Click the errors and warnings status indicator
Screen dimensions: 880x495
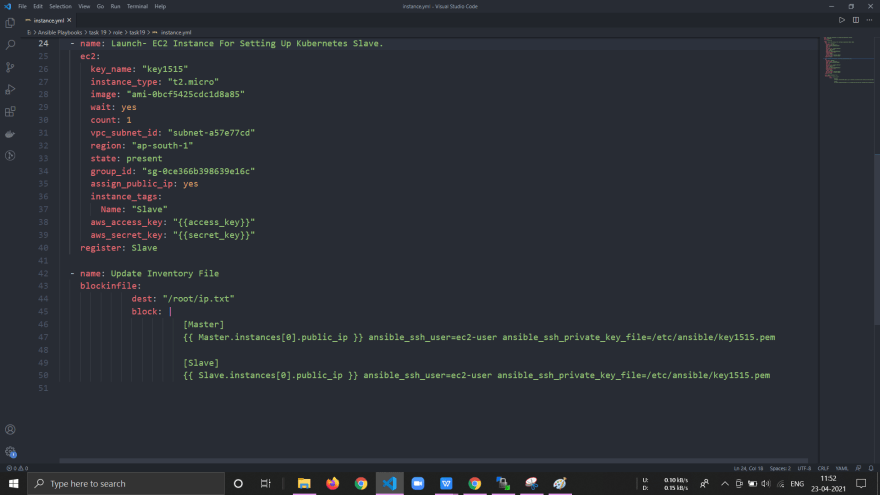(x=17, y=468)
